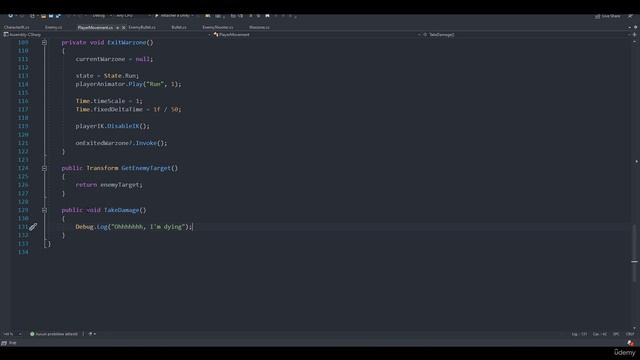
Task: Click the navigate backward toolbar icon
Action: [x=11, y=16]
